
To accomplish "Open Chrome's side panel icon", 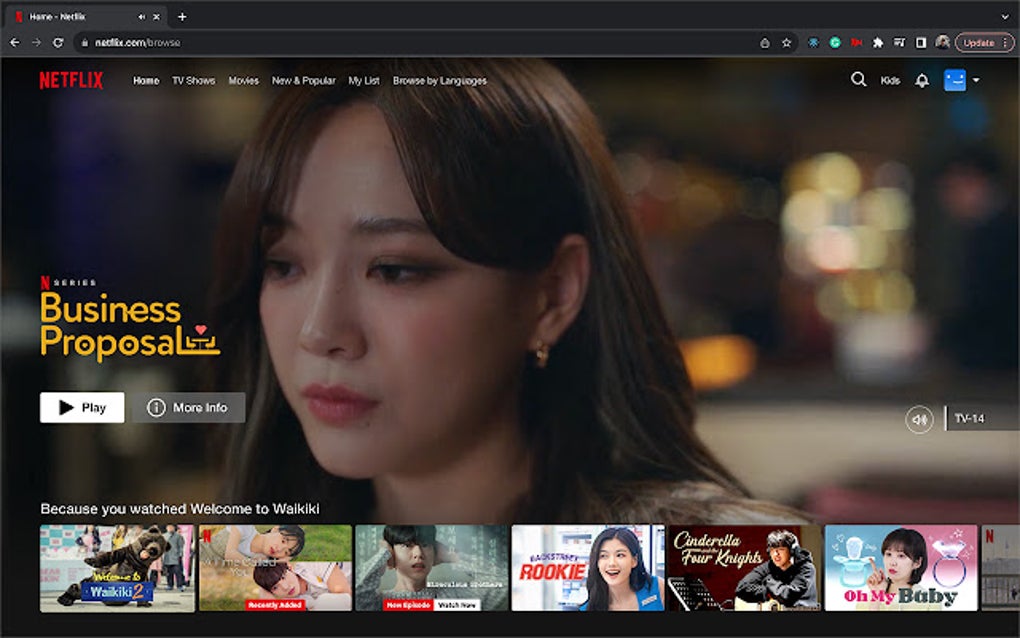I will 923,43.
